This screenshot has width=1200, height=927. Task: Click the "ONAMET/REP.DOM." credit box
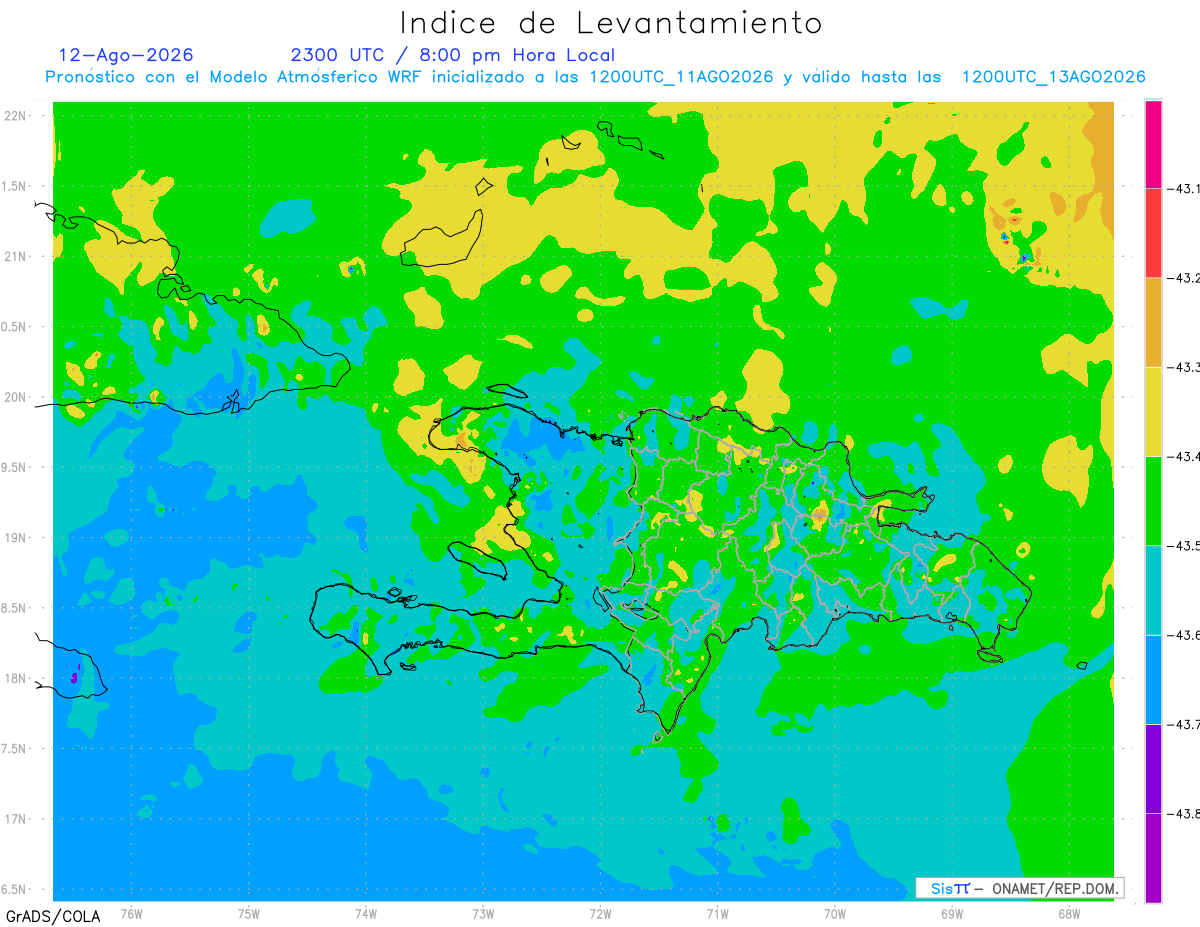[x=1019, y=888]
